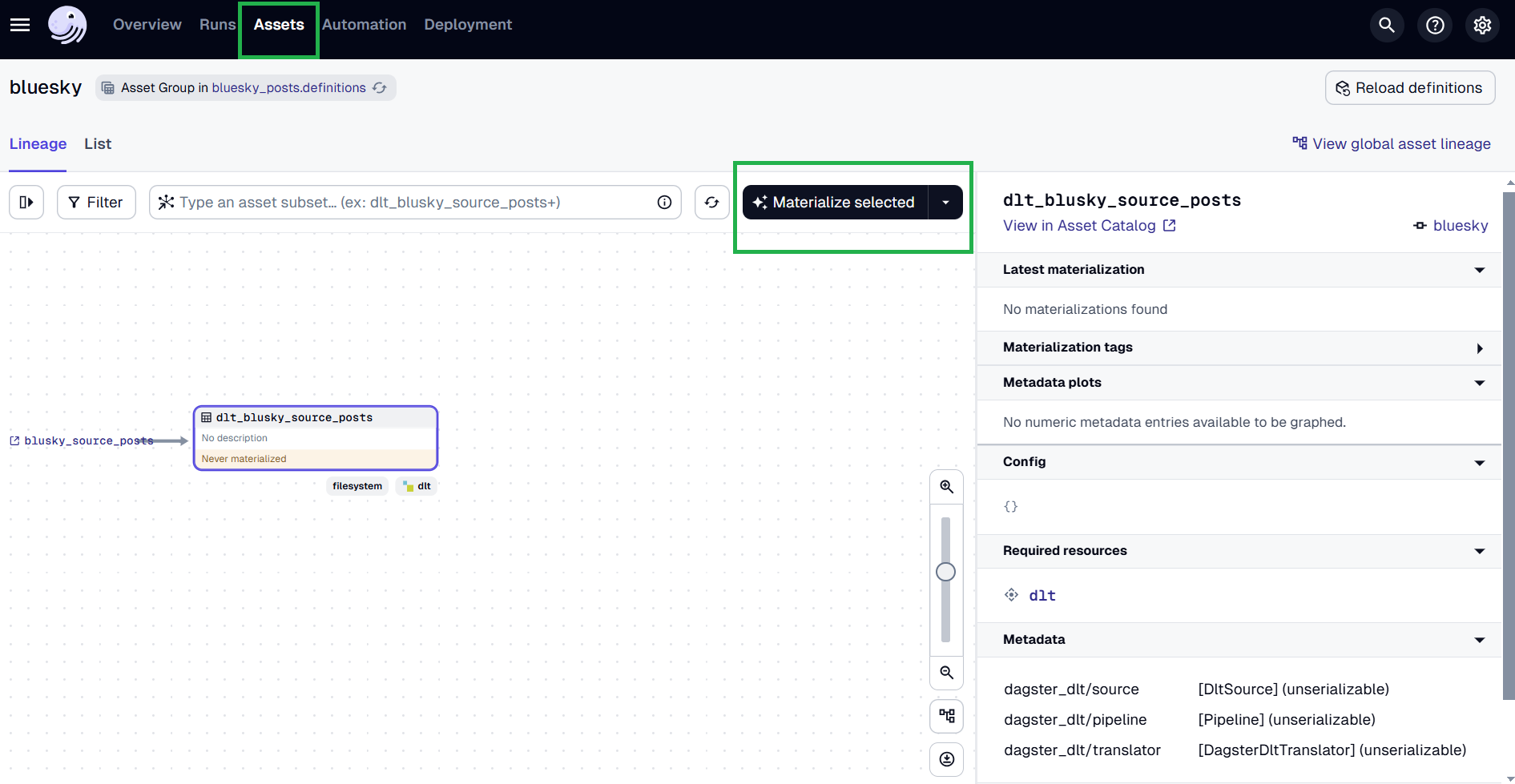Click the download view icon below re-layout
This screenshot has height=784, width=1515.
946,759
